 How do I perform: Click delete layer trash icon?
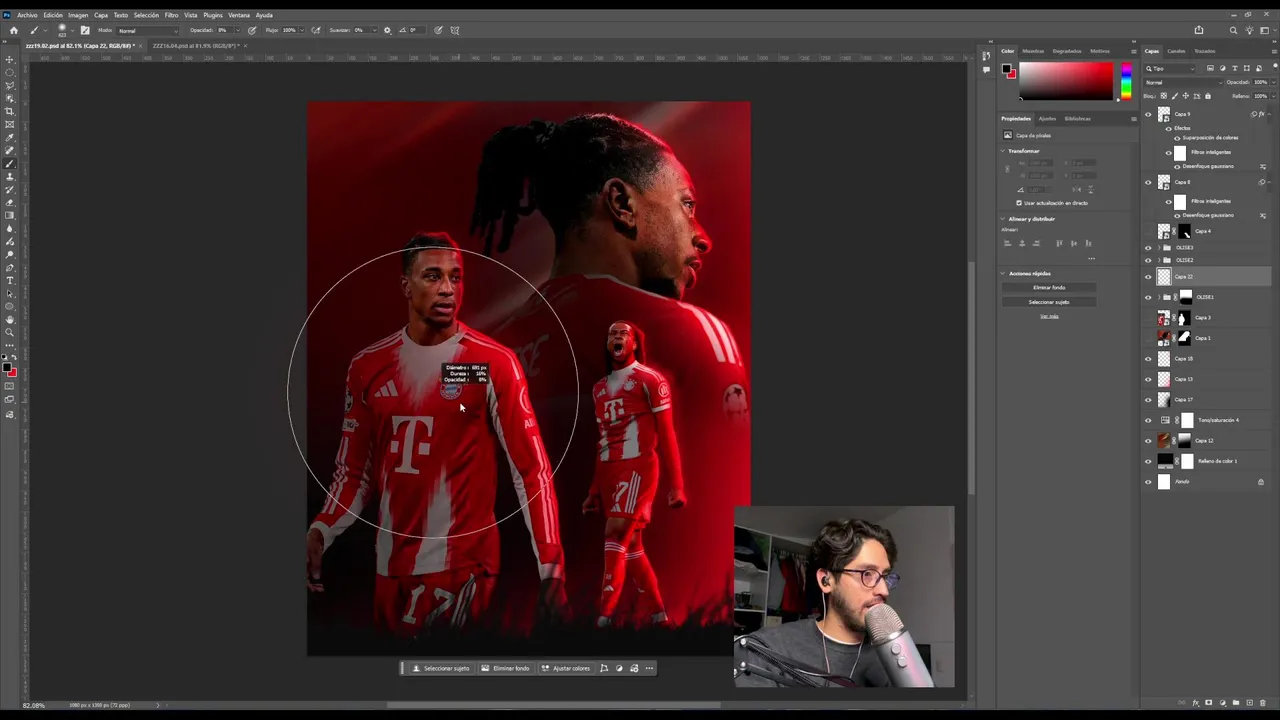[1262, 703]
